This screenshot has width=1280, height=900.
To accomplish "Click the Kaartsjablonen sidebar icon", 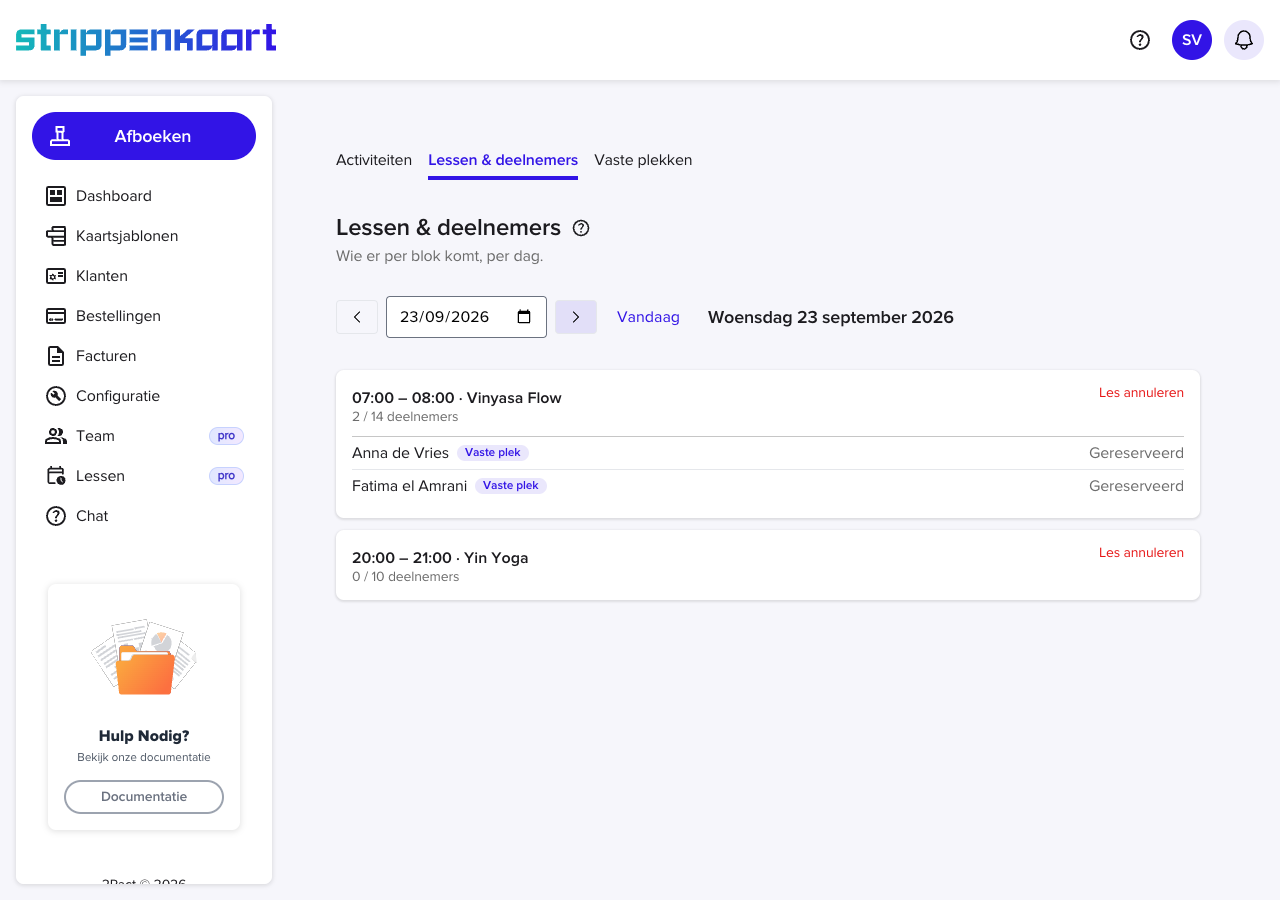I will click(56, 236).
